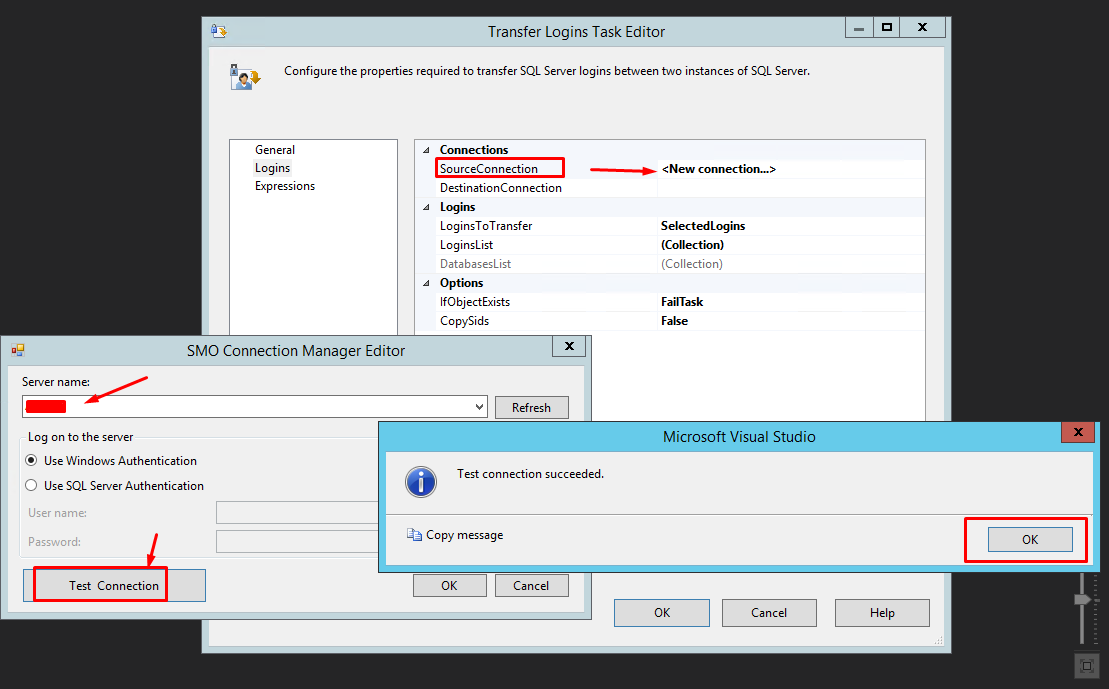The image size is (1109, 689).
Task: Switch to the Expressions page
Action: point(284,186)
